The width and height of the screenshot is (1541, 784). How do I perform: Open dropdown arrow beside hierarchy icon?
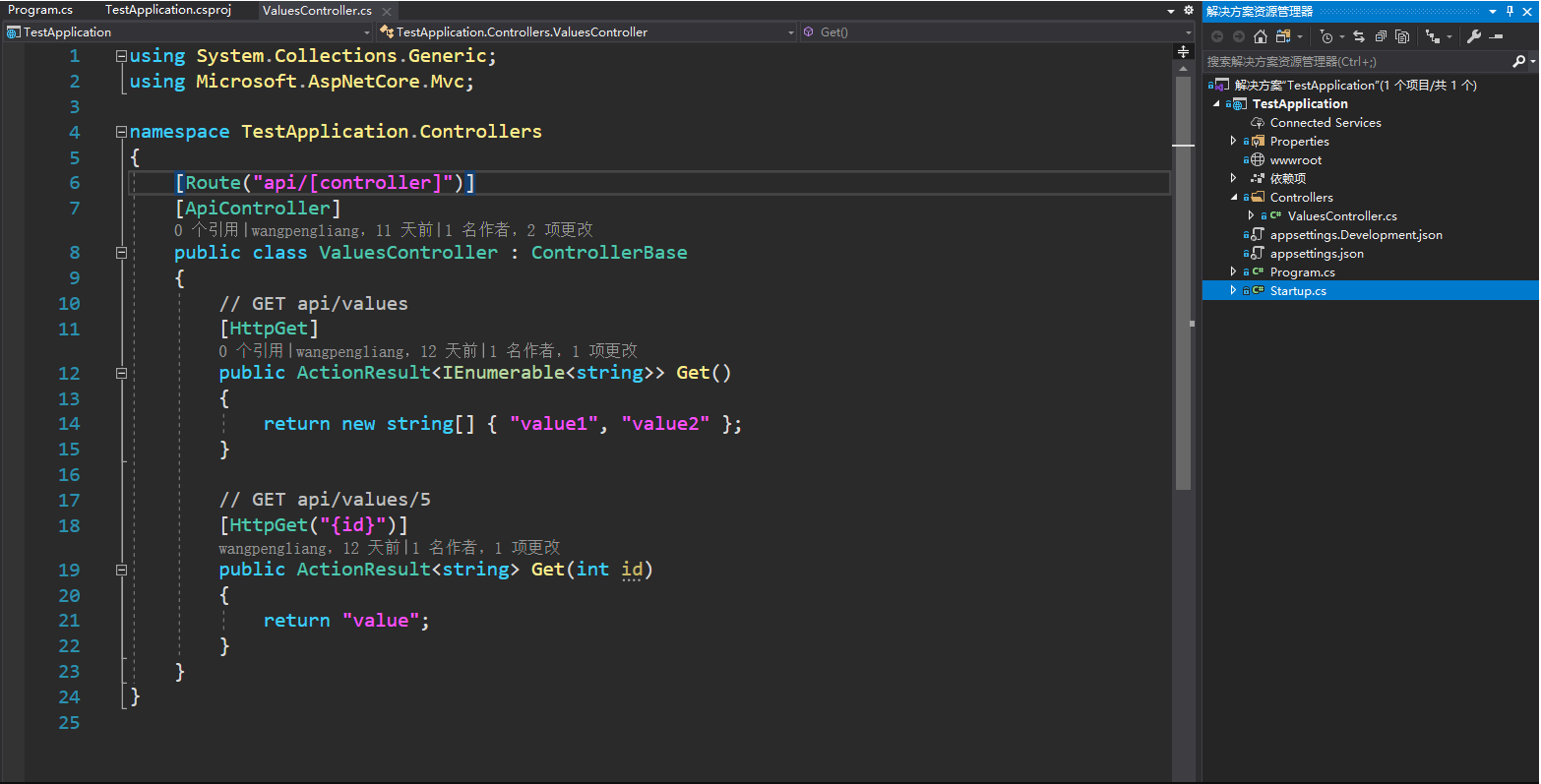coord(1449,37)
